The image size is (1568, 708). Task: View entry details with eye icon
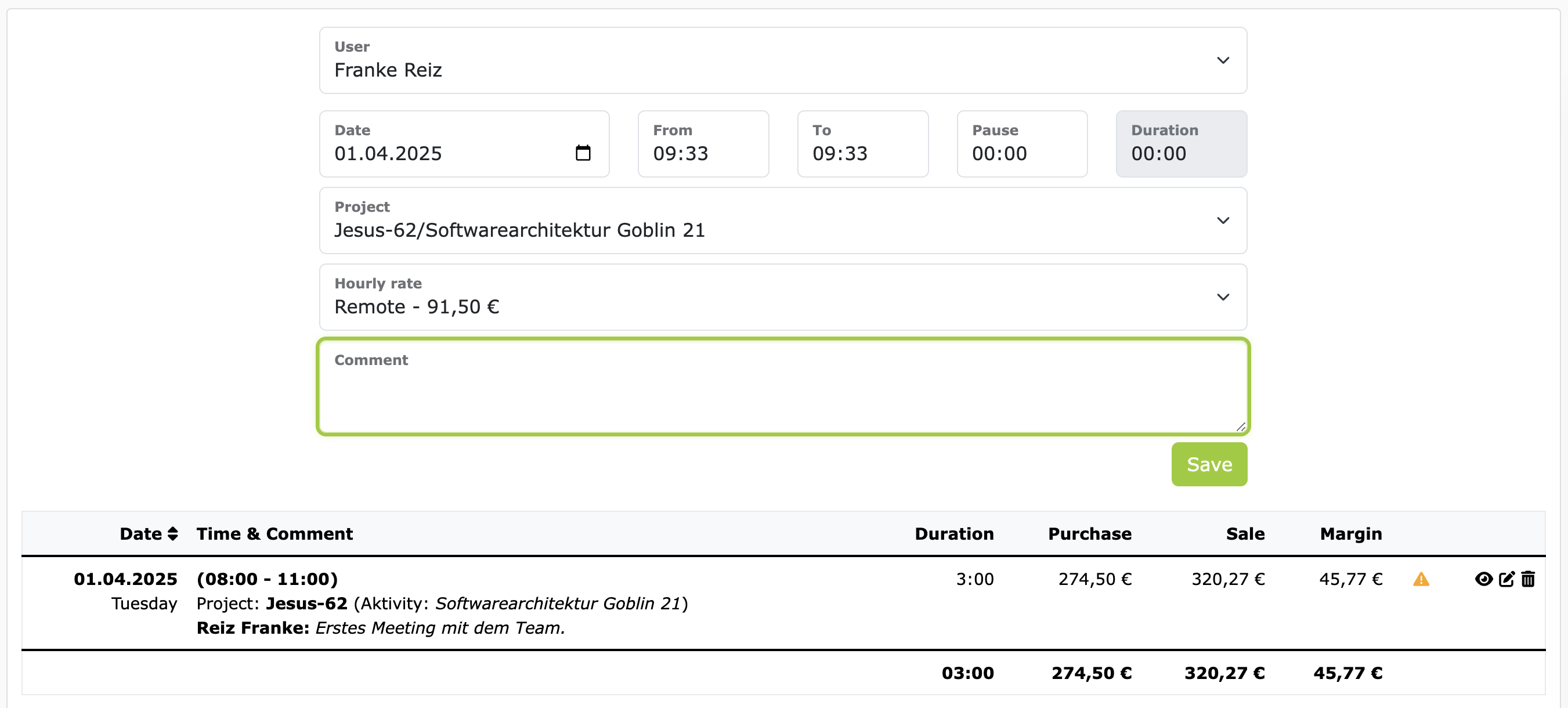1483,579
